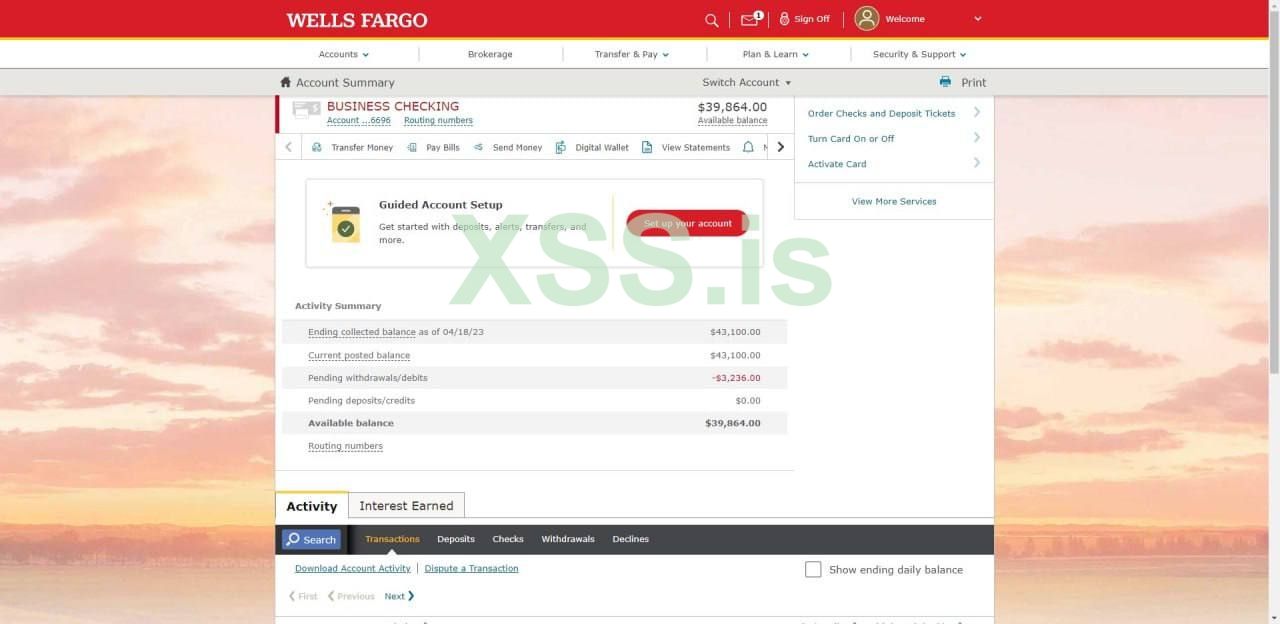Click the Business Checking card icon
This screenshot has height=624, width=1280.
(x=306, y=109)
